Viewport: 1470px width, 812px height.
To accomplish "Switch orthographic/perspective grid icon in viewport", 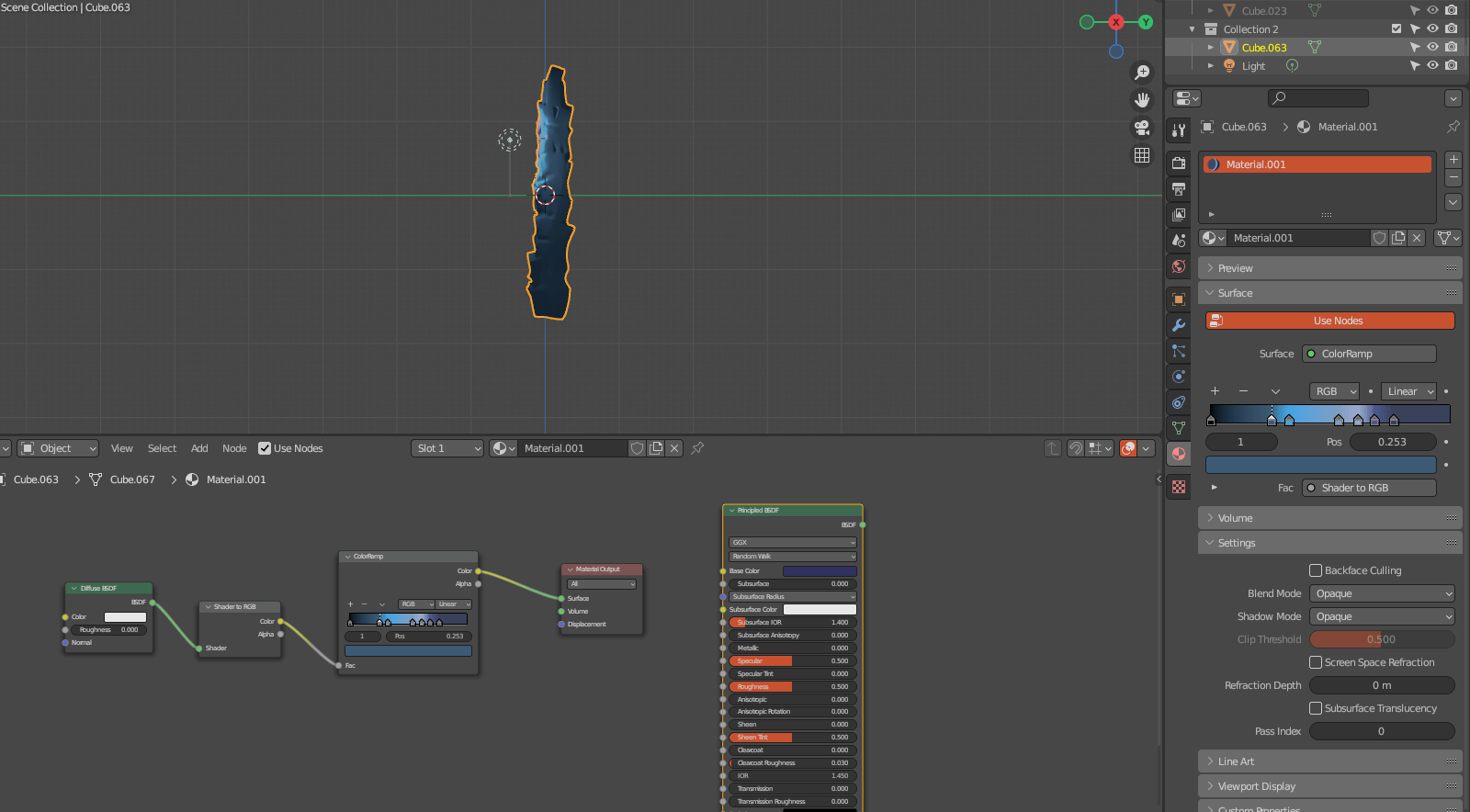I will pos(1142,155).
